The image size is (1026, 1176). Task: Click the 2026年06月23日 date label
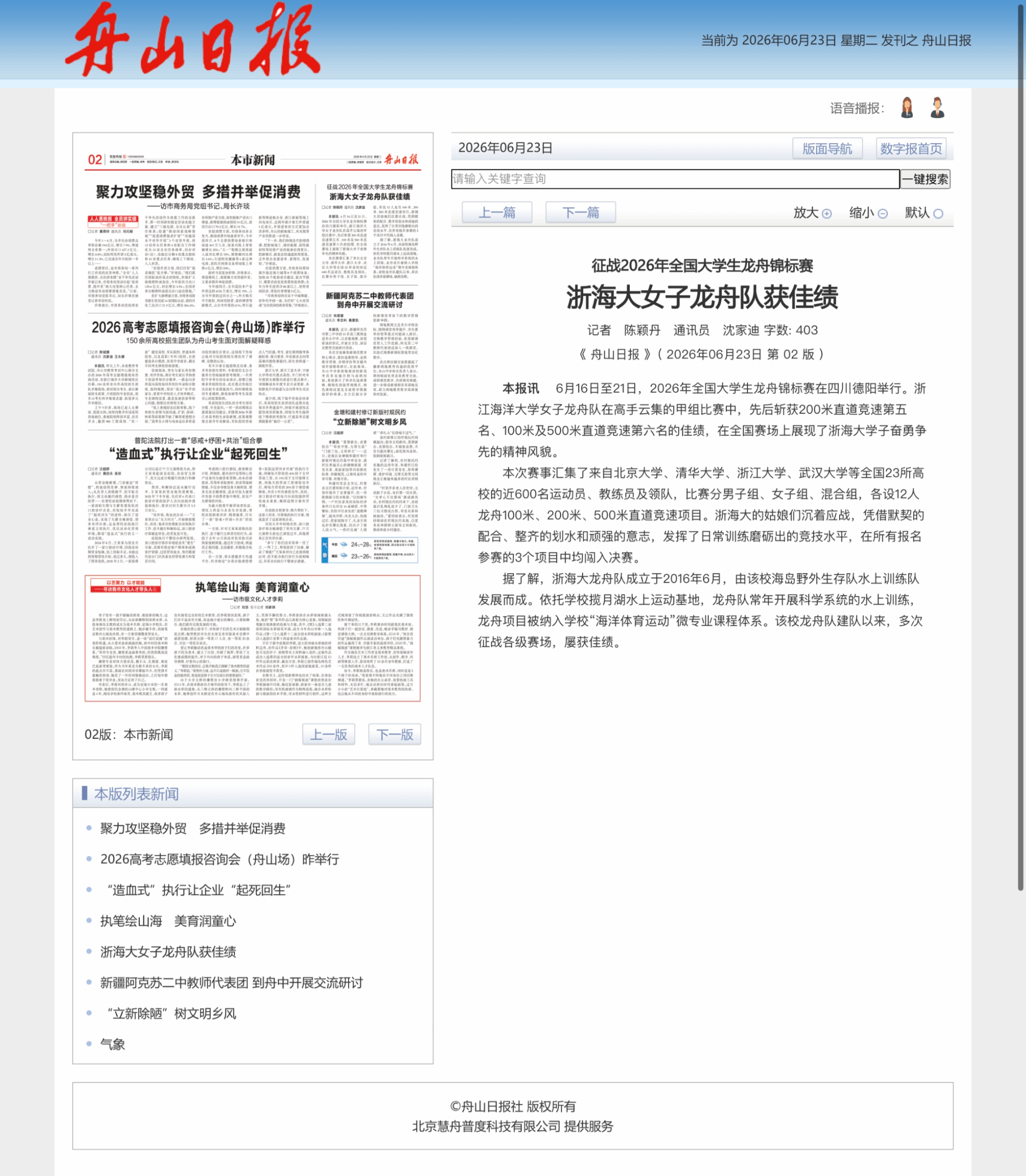505,148
